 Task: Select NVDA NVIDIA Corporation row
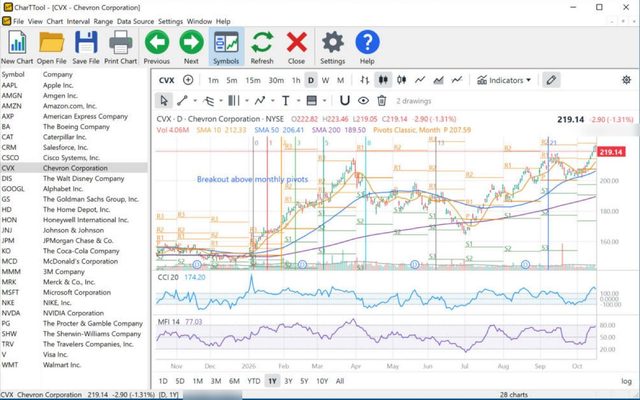click(x=74, y=313)
